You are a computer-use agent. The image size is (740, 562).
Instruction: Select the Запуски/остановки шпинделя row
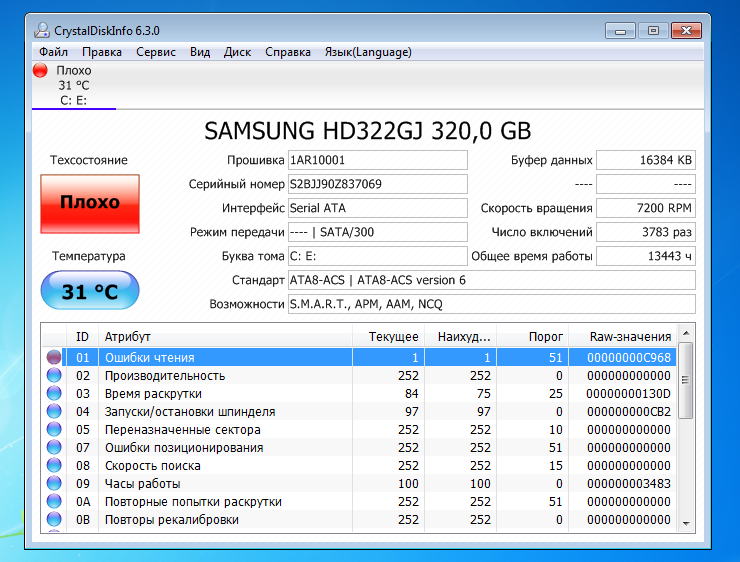tap(359, 411)
